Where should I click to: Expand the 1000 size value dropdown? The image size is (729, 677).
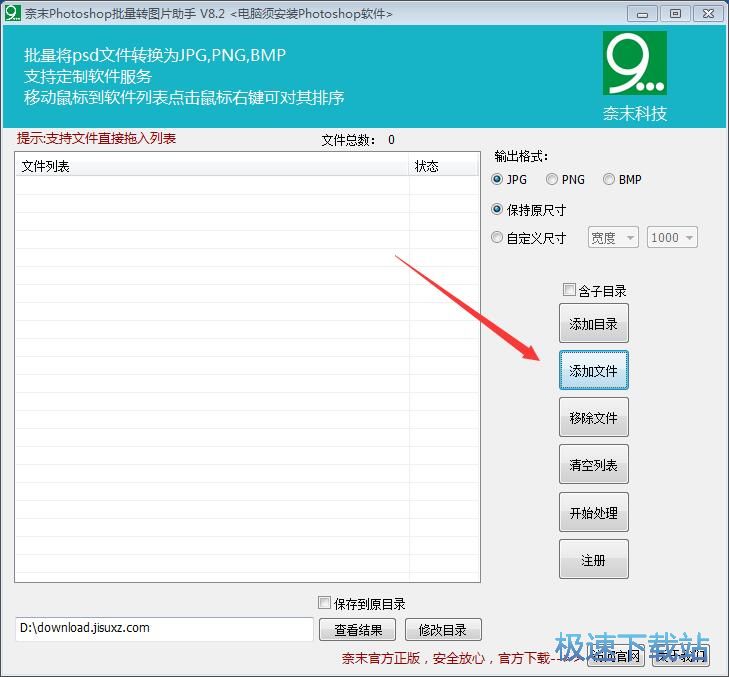tap(672, 238)
